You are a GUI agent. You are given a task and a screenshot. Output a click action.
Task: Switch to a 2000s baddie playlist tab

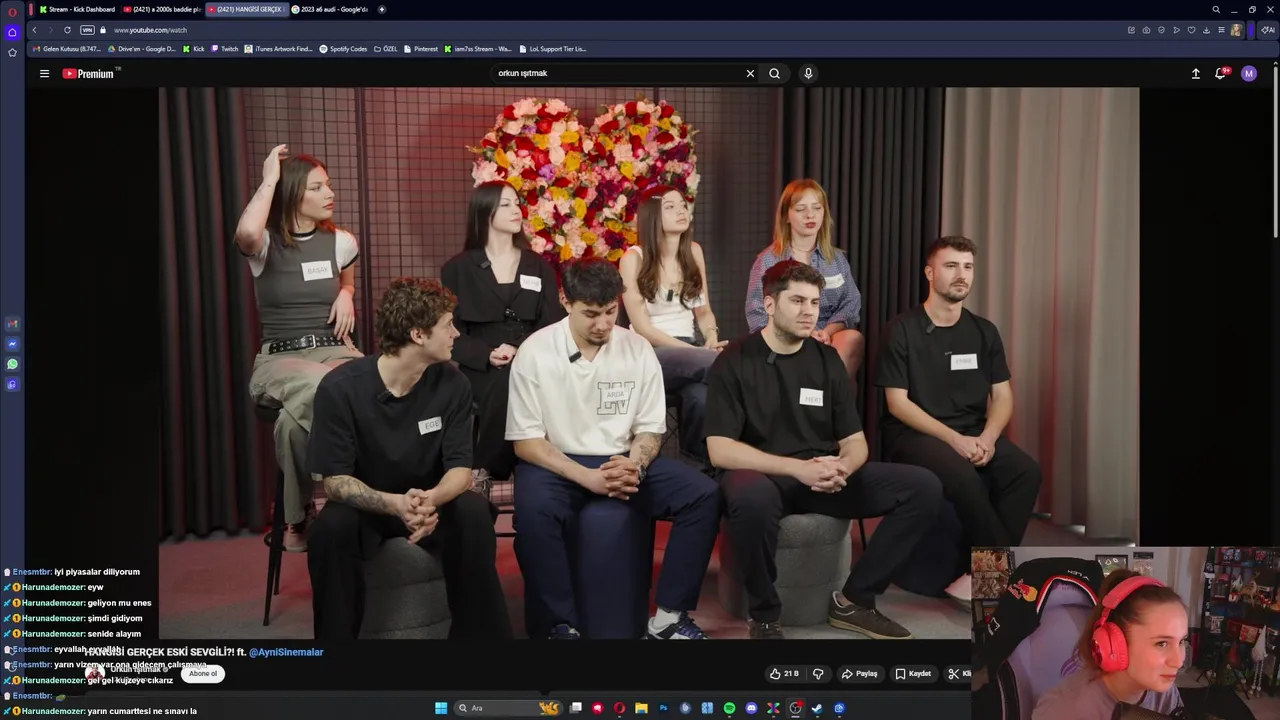(x=161, y=9)
